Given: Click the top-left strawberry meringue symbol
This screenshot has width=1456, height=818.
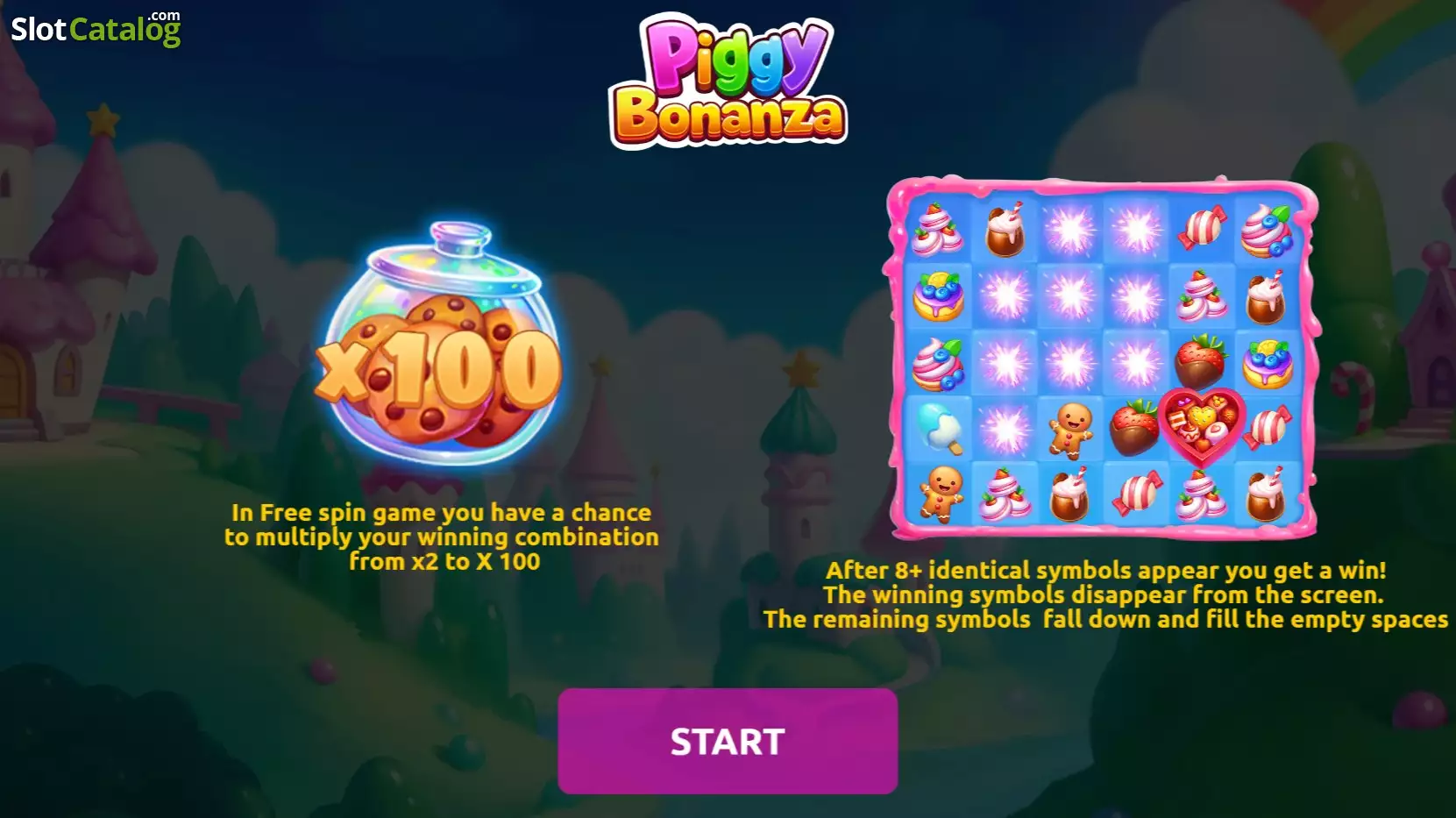Looking at the screenshot, I should point(938,230).
